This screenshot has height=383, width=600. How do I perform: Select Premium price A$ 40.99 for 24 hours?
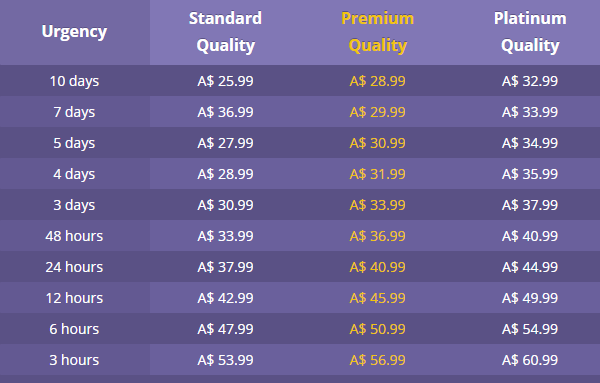[378, 267]
